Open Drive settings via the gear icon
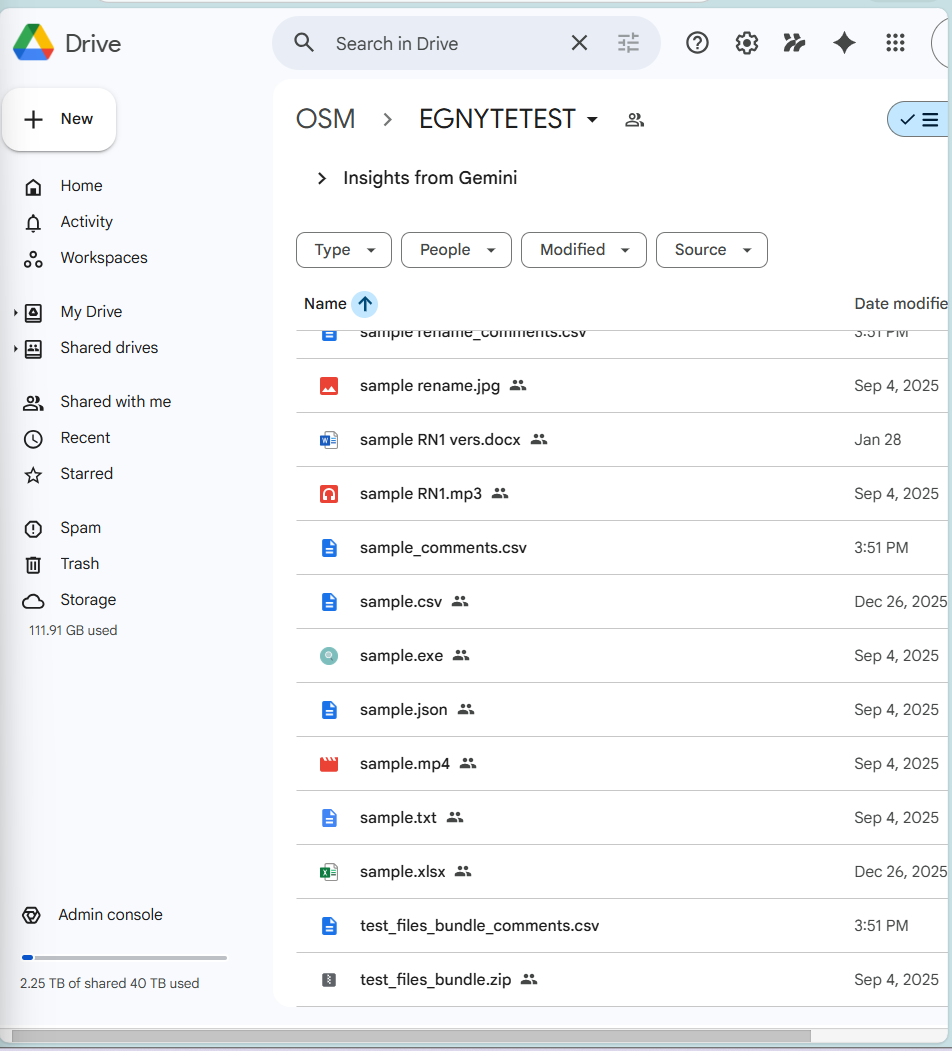This screenshot has width=952, height=1051. (746, 43)
